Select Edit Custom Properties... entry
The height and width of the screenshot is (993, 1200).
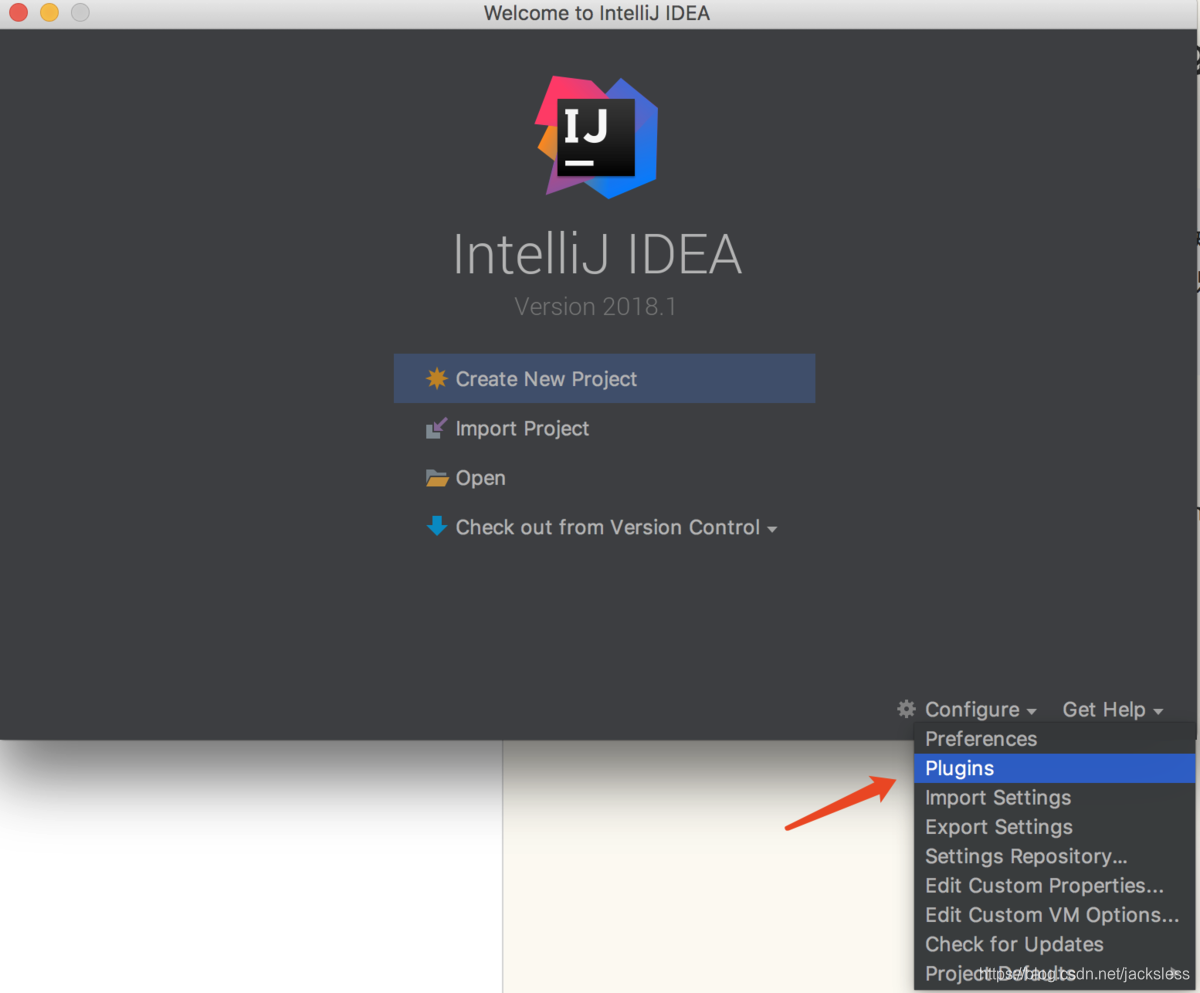pyautogui.click(x=1055, y=886)
